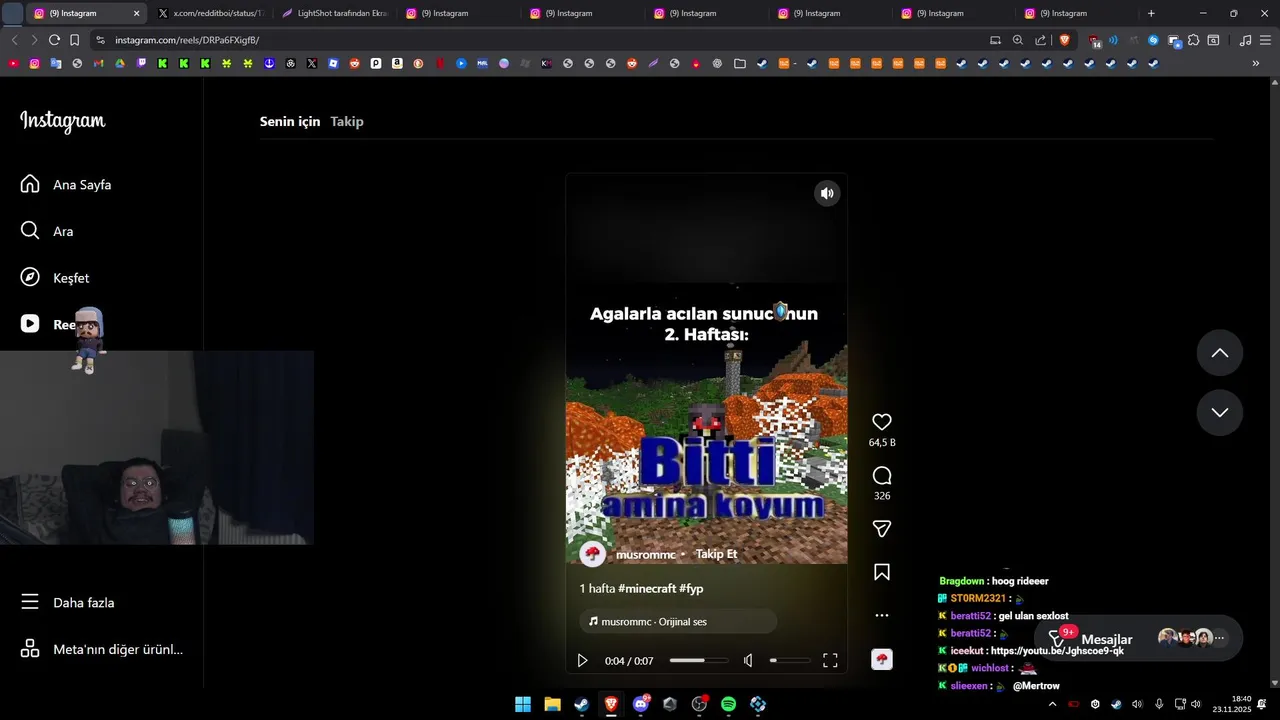This screenshot has width=1280, height=720.
Task: Open the YouTube bookmark
Action: coord(13,63)
